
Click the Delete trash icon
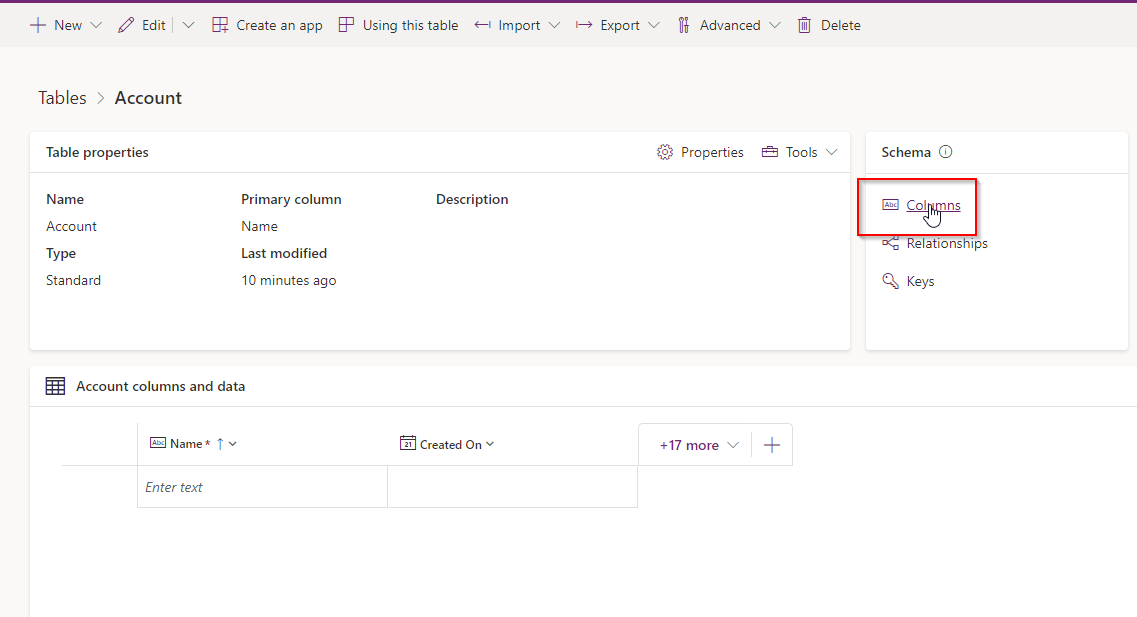[x=804, y=25]
